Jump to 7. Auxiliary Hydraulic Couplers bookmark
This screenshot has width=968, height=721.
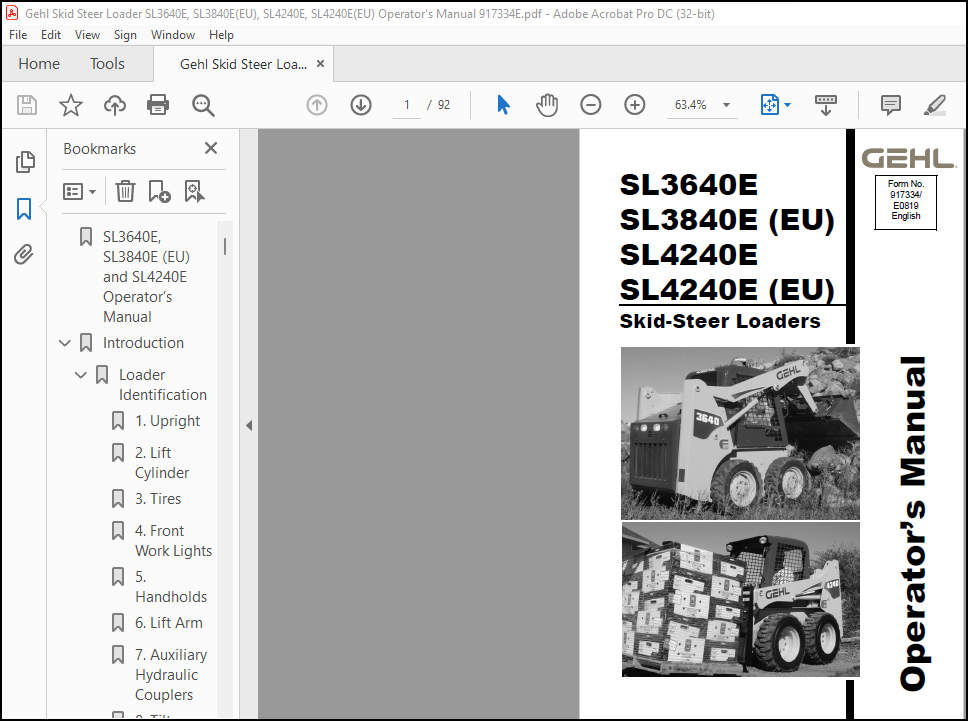171,675
